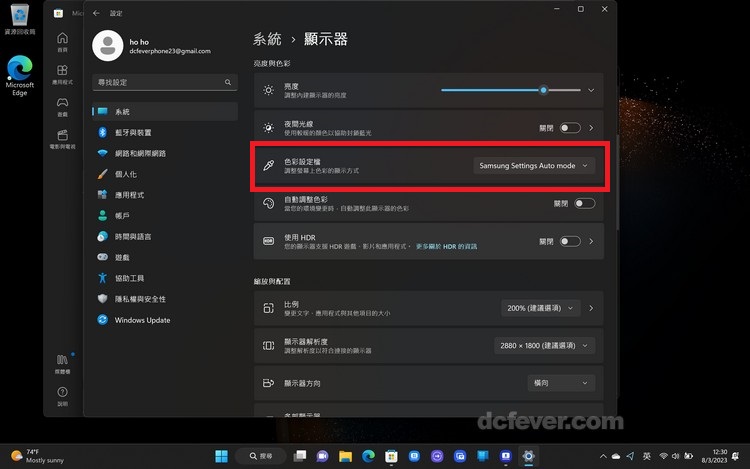Open Library (媒體櫃) in Microsoft Store sidebar
The image size is (750, 469).
pos(62,364)
